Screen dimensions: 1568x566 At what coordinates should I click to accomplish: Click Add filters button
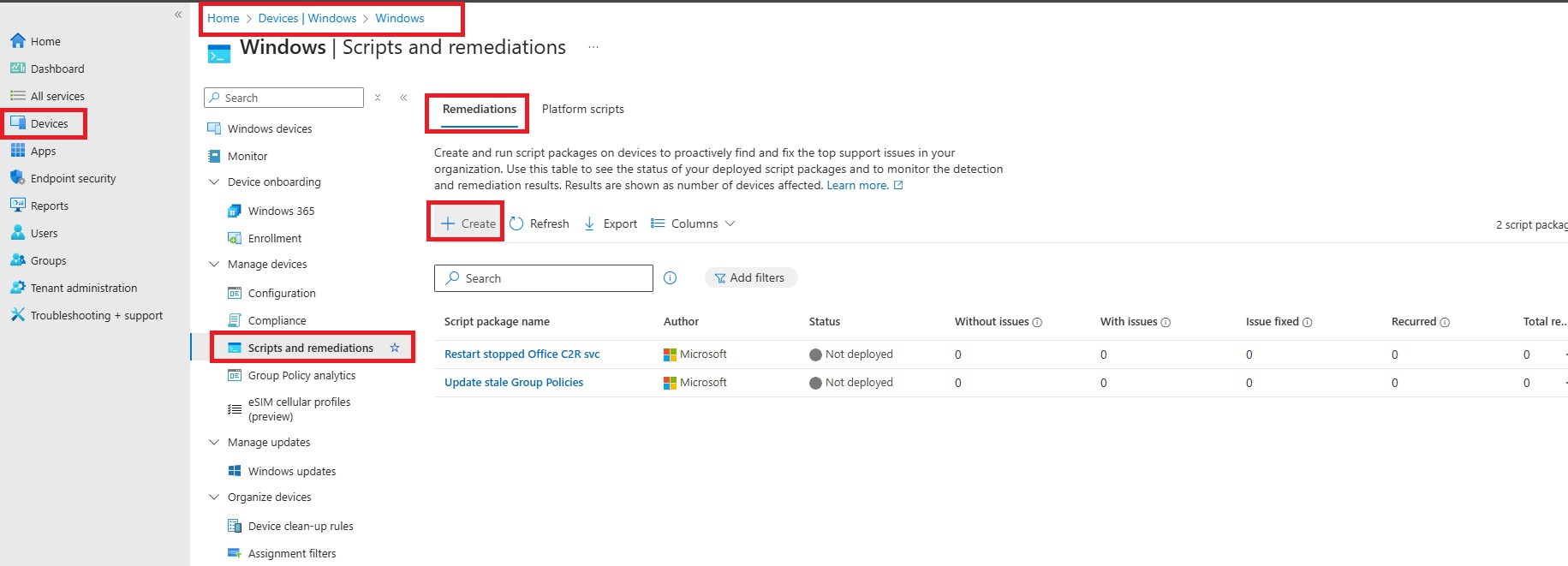750,277
